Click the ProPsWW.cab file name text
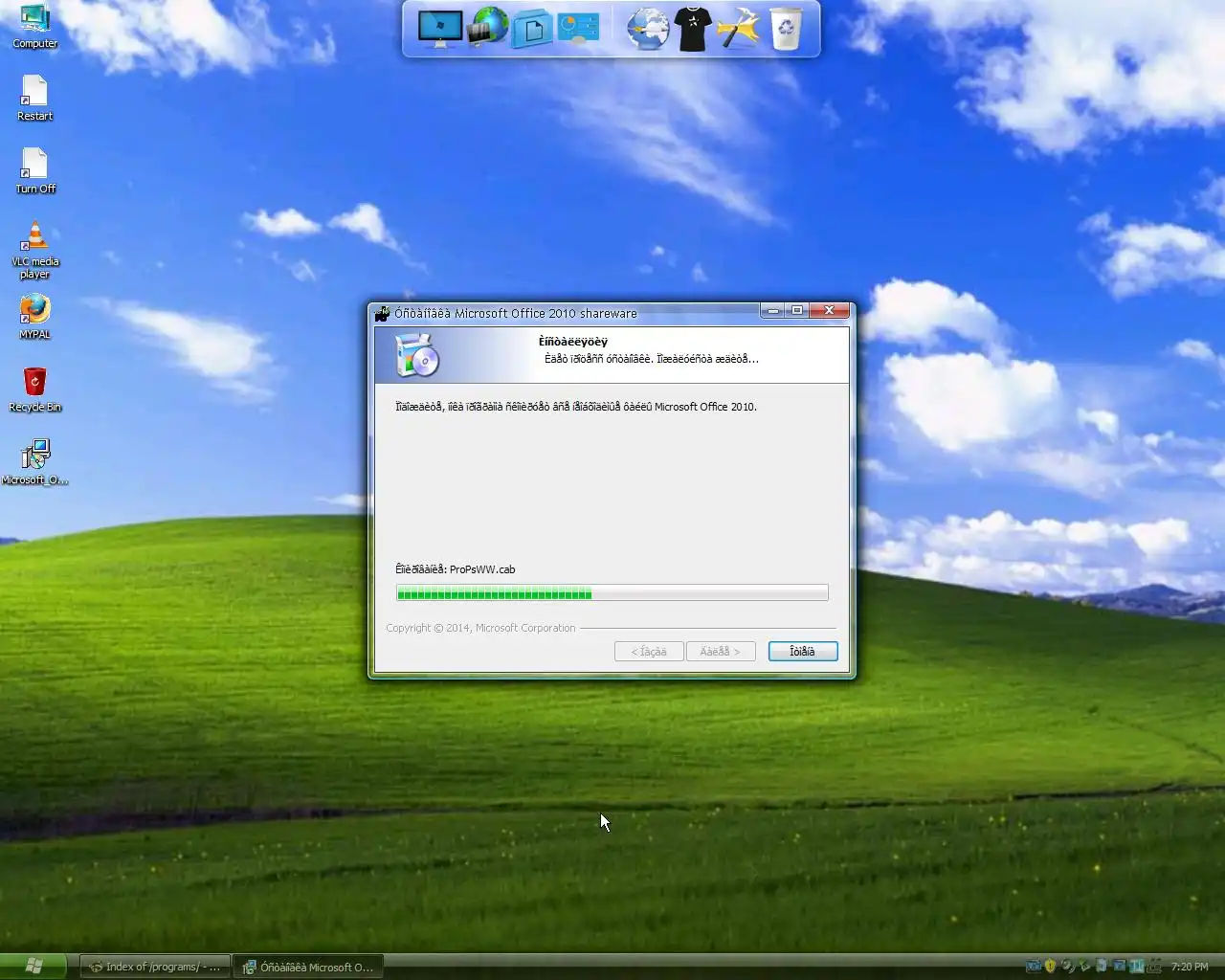Image resolution: width=1225 pixels, height=980 pixels. click(482, 569)
